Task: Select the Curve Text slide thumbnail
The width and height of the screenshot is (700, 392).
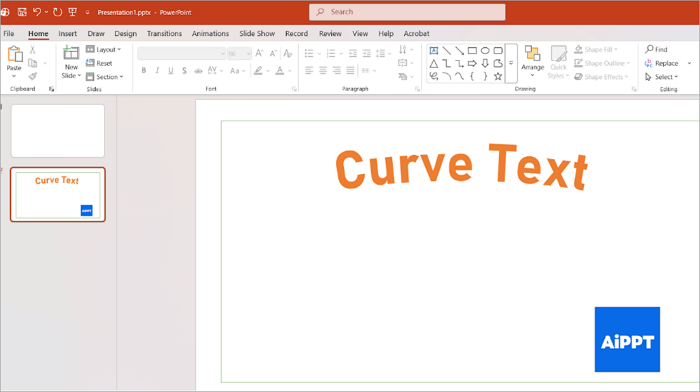Action: pos(58,194)
